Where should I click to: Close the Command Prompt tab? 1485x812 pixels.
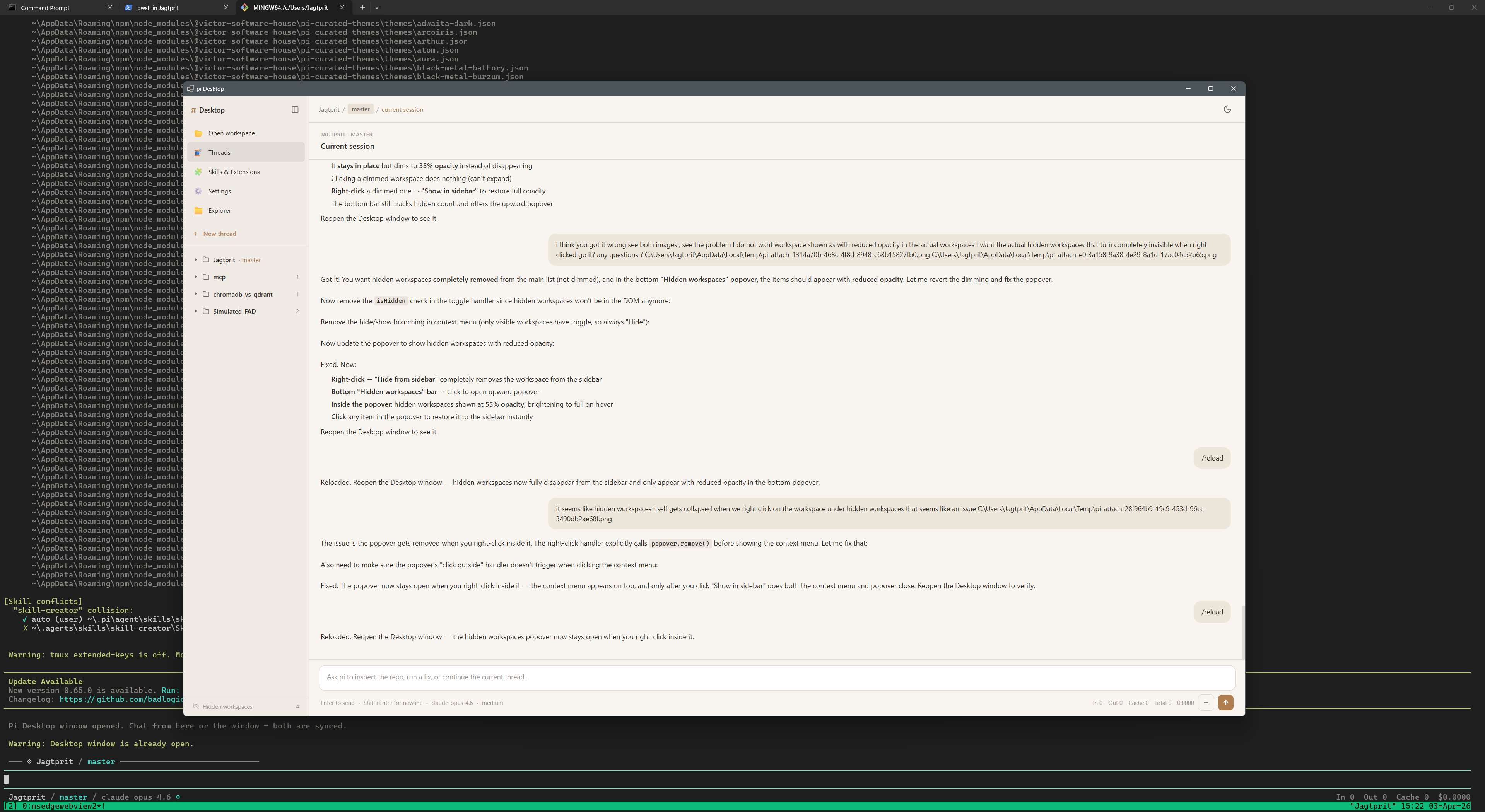(110, 7)
